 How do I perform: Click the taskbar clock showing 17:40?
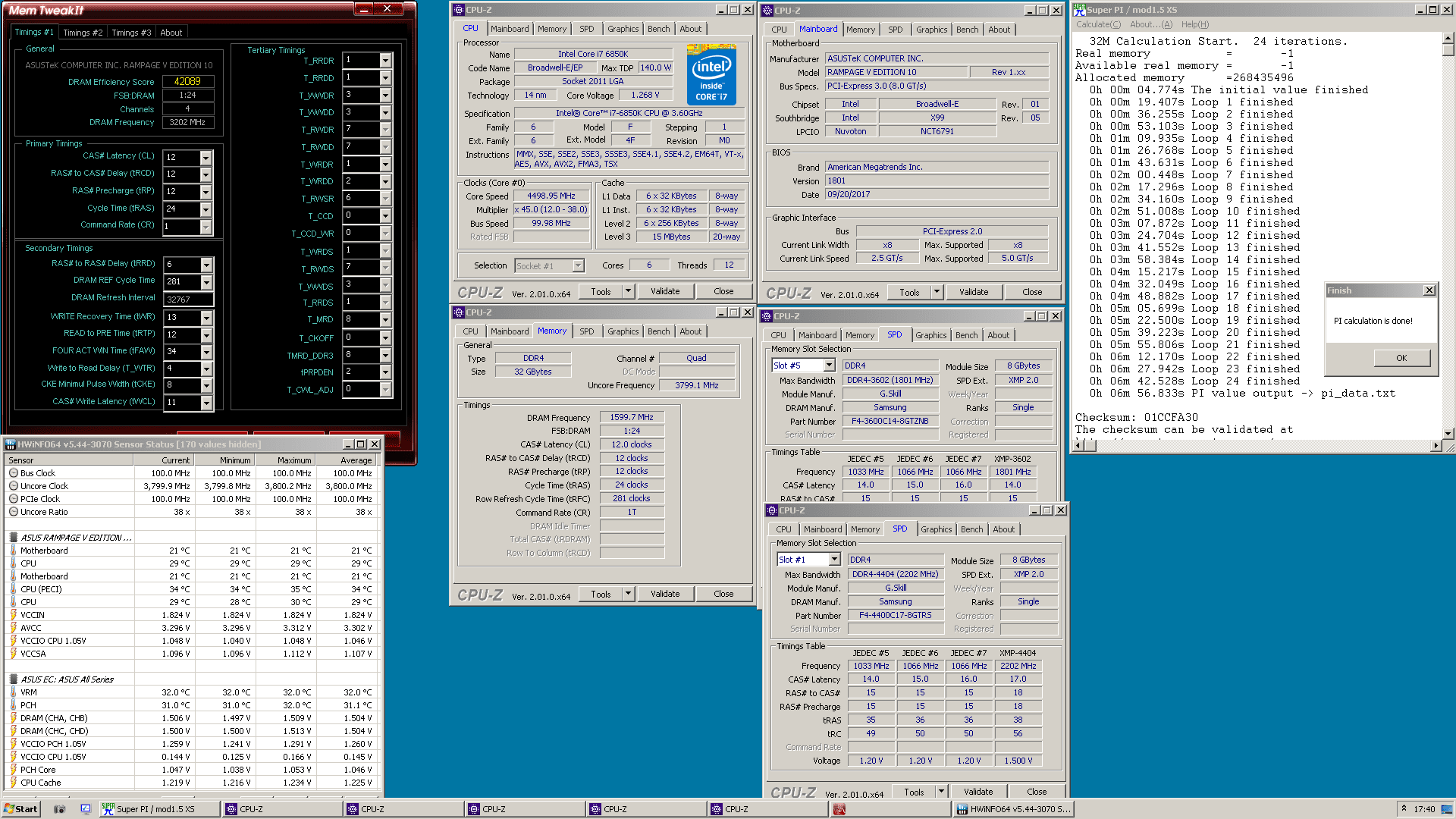(x=1423, y=809)
